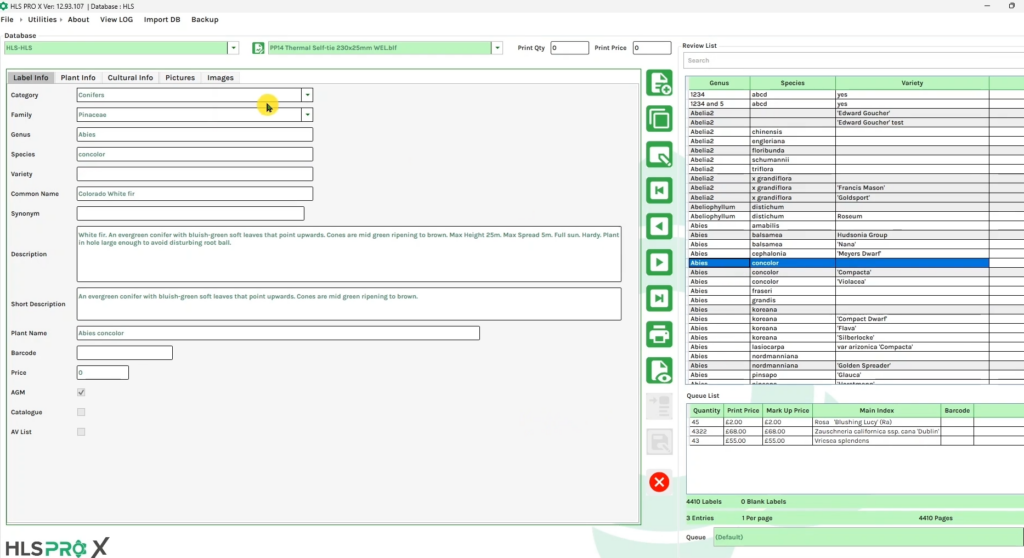
Task: Click the duplicate record icon
Action: (659, 119)
